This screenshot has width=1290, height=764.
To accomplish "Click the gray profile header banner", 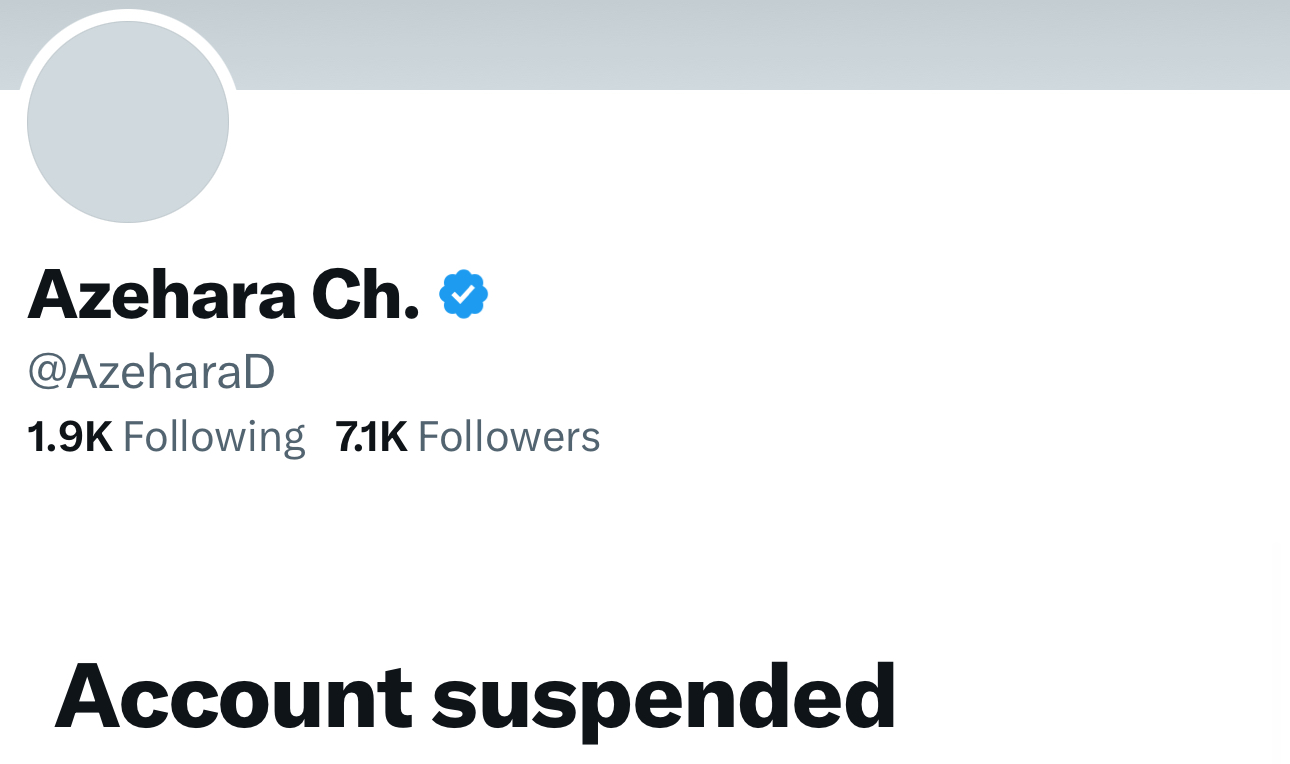I will (x=645, y=45).
